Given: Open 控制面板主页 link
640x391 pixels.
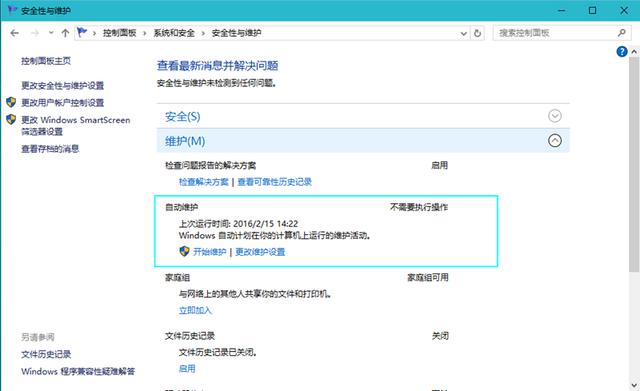Looking at the screenshot, I should [x=46, y=61].
